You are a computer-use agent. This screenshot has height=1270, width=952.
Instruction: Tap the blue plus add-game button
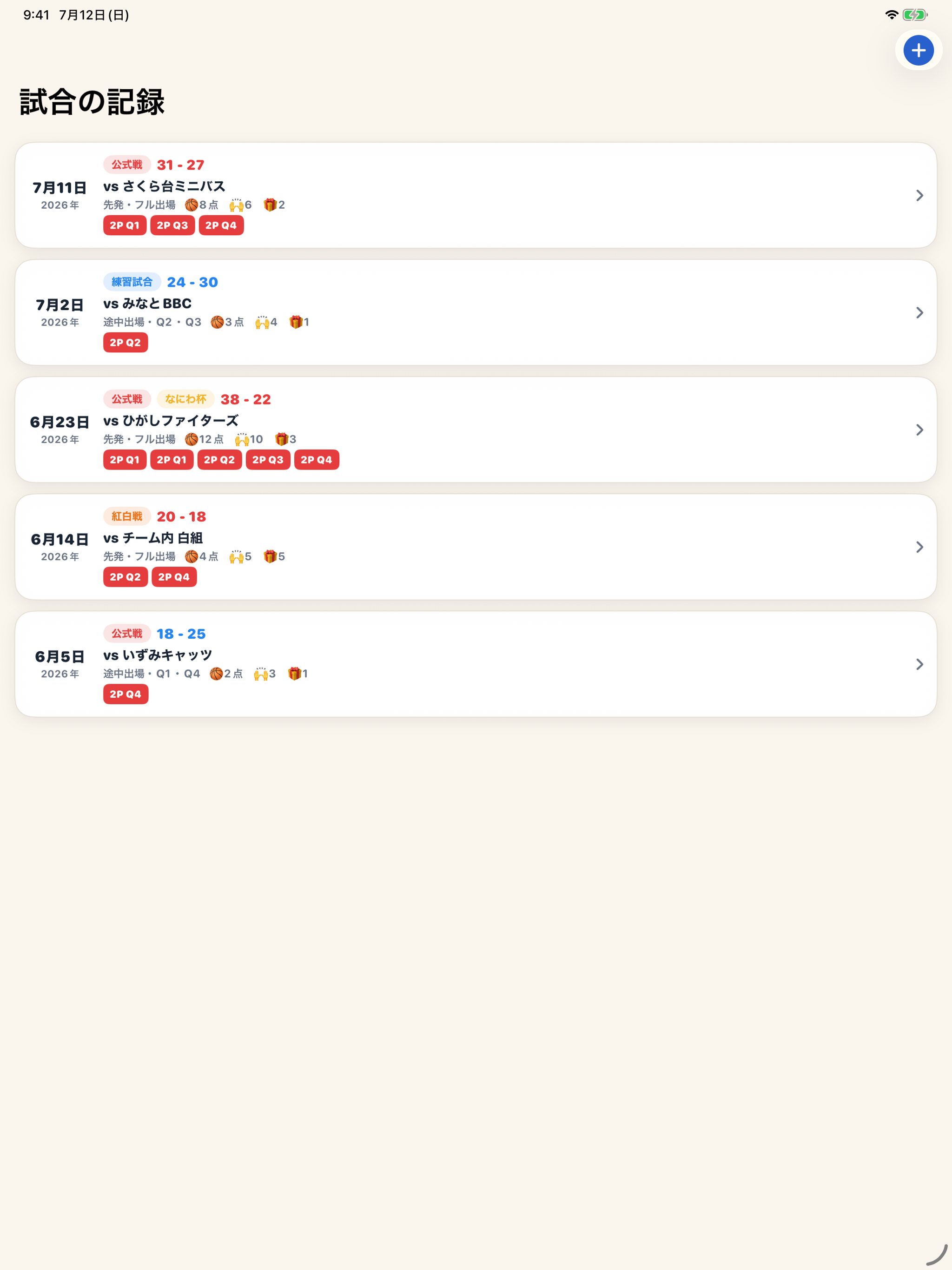point(918,51)
